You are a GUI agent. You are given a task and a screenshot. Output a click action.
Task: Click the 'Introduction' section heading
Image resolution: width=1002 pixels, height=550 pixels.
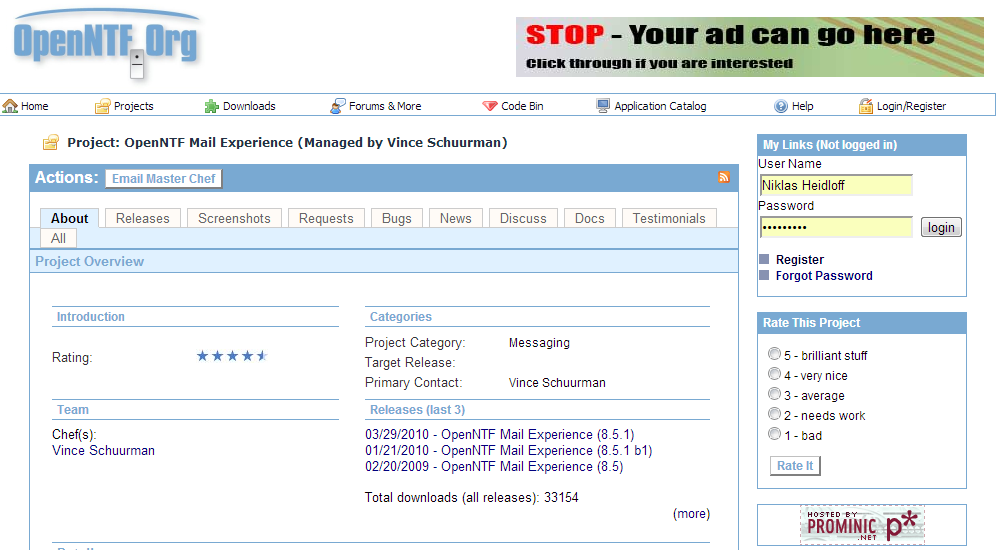tap(91, 317)
